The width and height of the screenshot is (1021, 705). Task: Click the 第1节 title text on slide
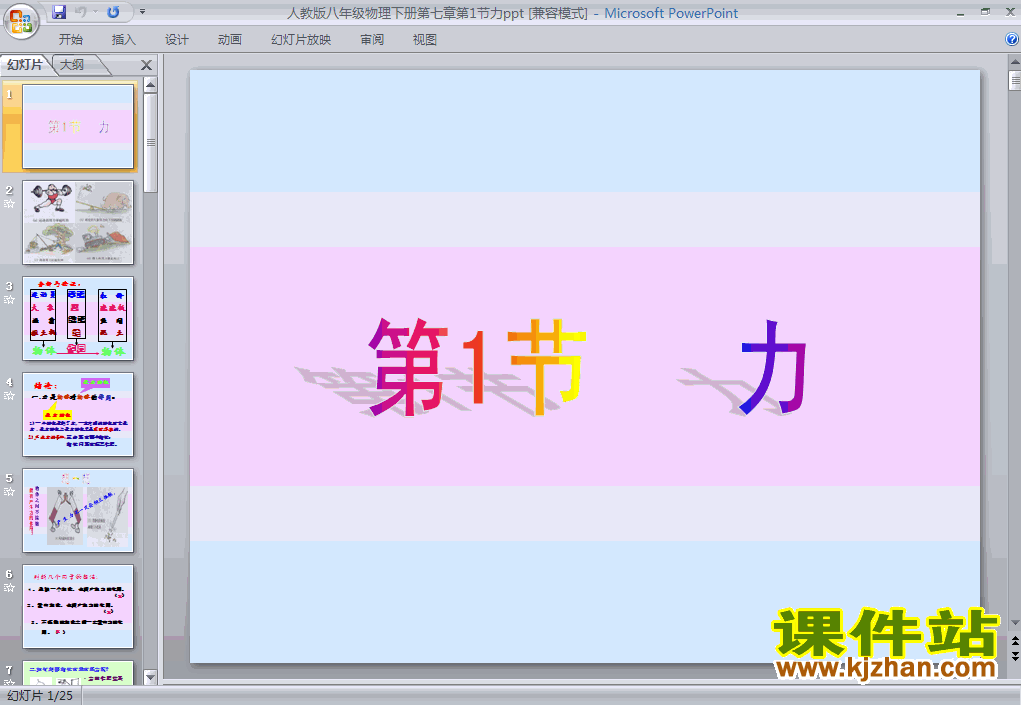click(x=477, y=367)
